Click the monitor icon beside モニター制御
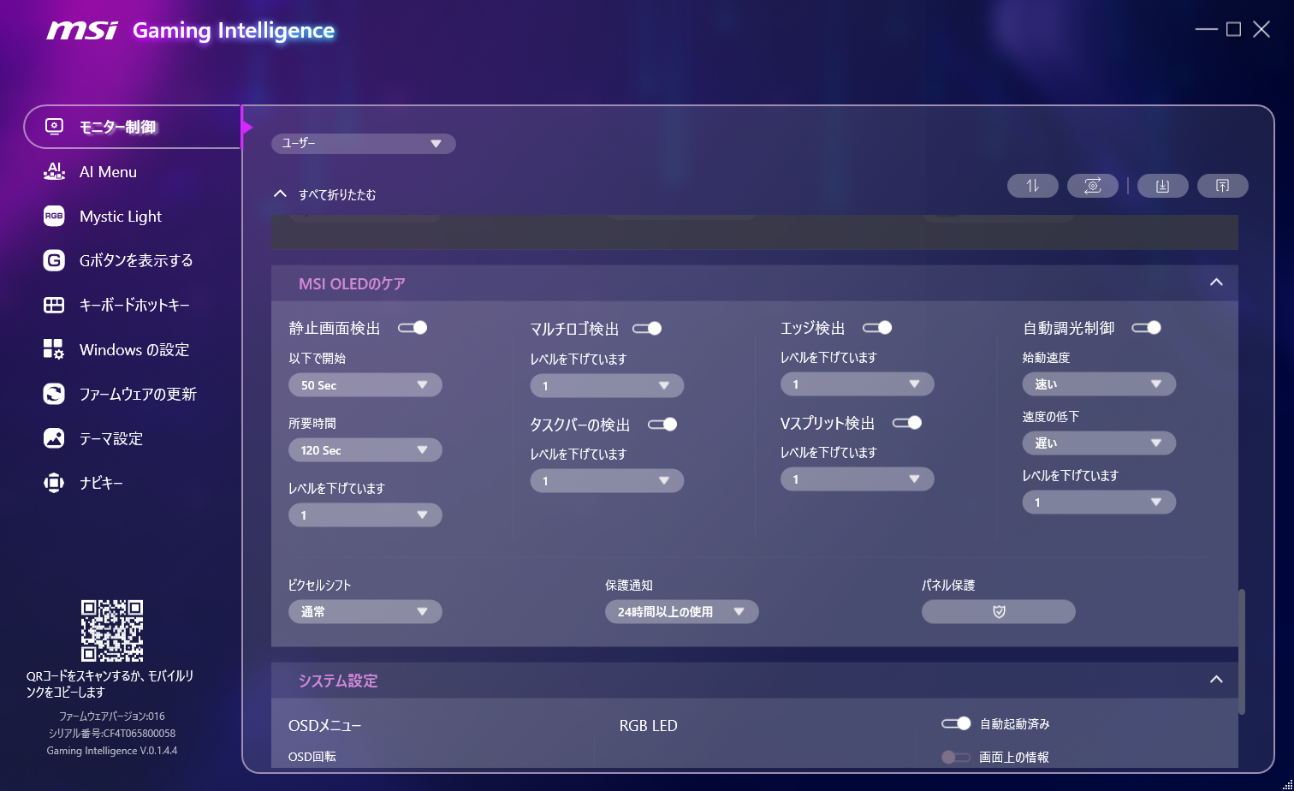Screen dimensions: 1294x791 point(54,127)
